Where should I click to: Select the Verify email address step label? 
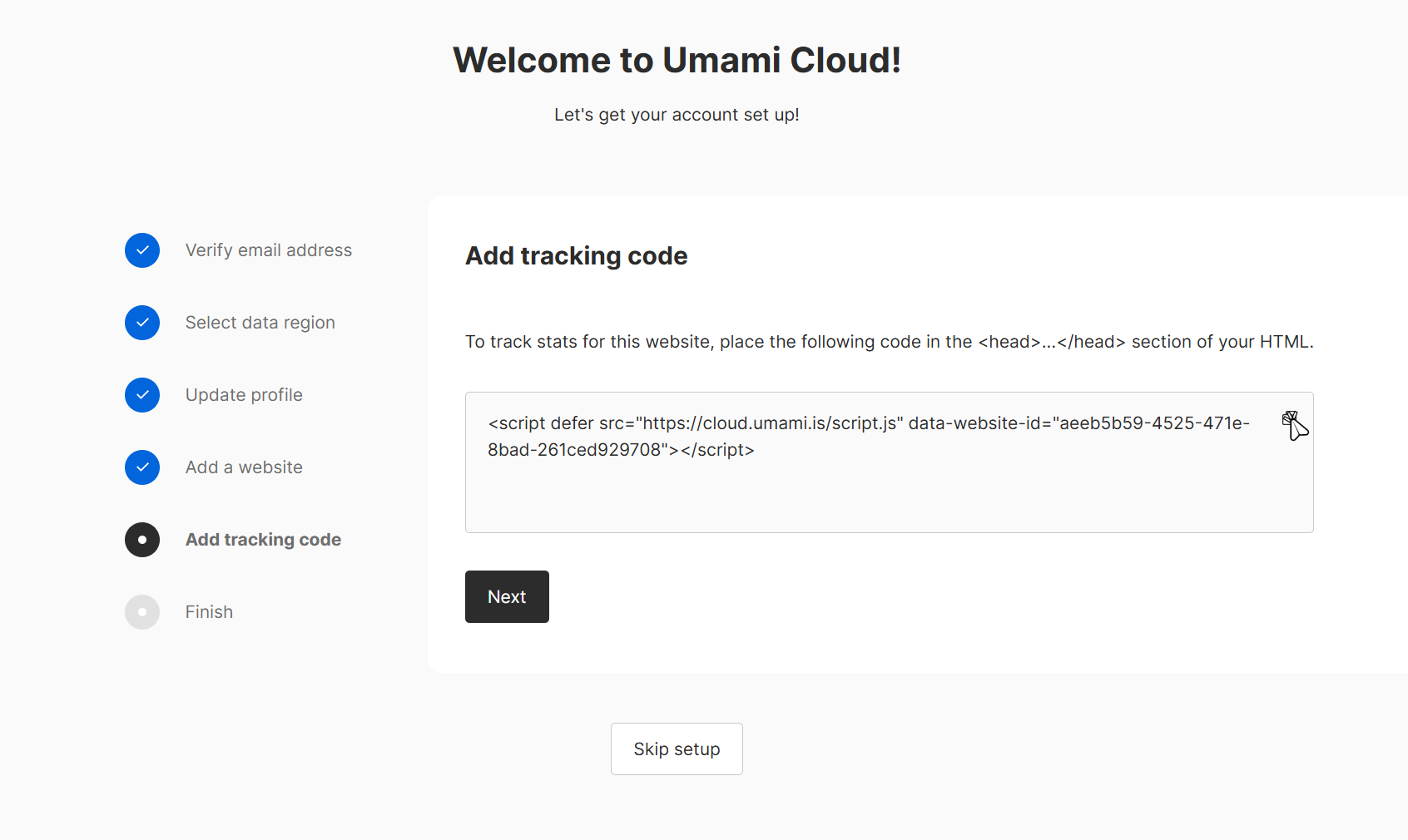point(268,250)
